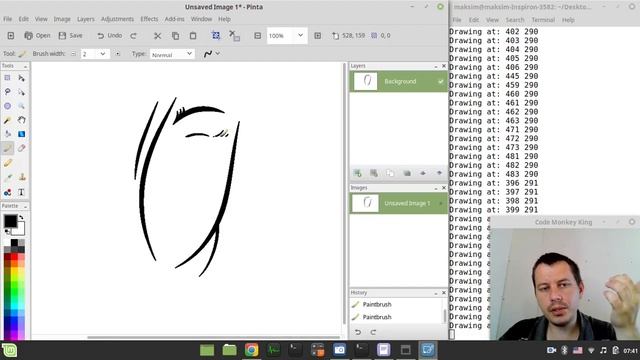640x360 pixels.
Task: Open the Layers menu
Action: [x=86, y=19]
